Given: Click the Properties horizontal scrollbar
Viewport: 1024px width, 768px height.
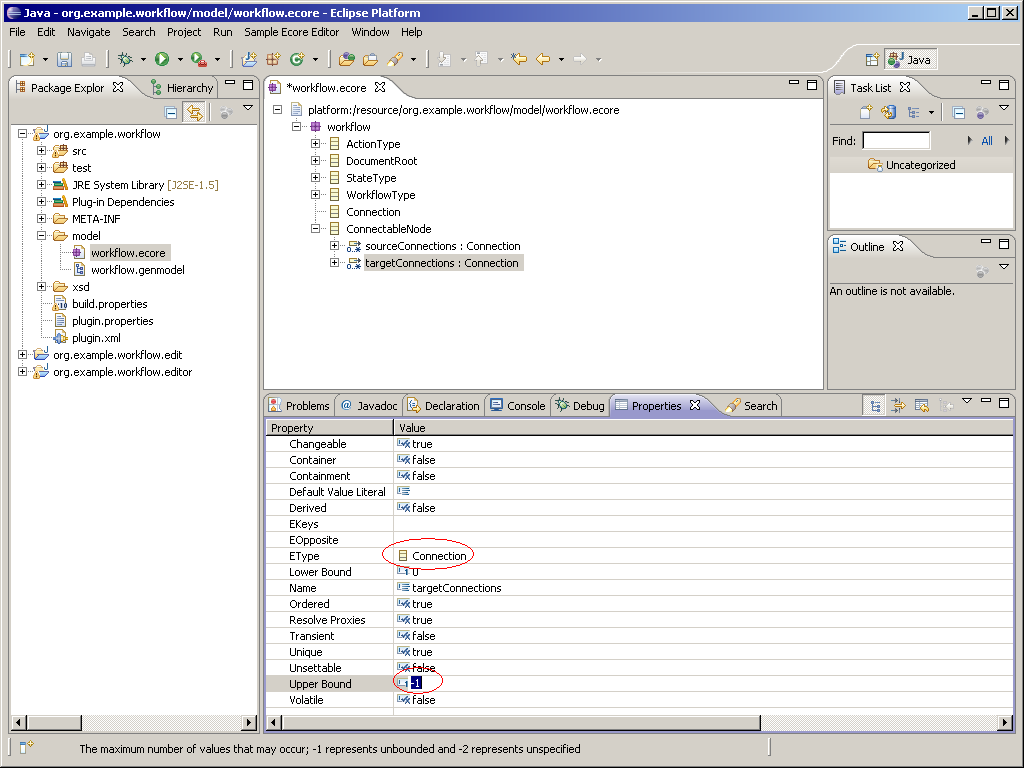Looking at the screenshot, I should (x=520, y=722).
